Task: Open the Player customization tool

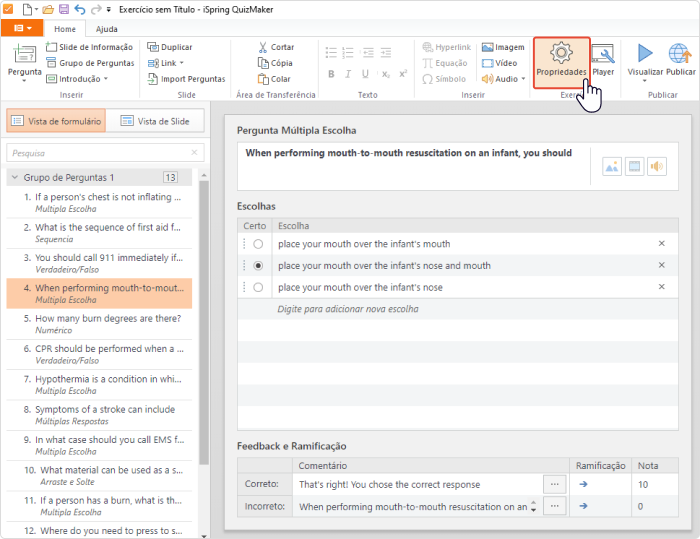Action: [603, 60]
